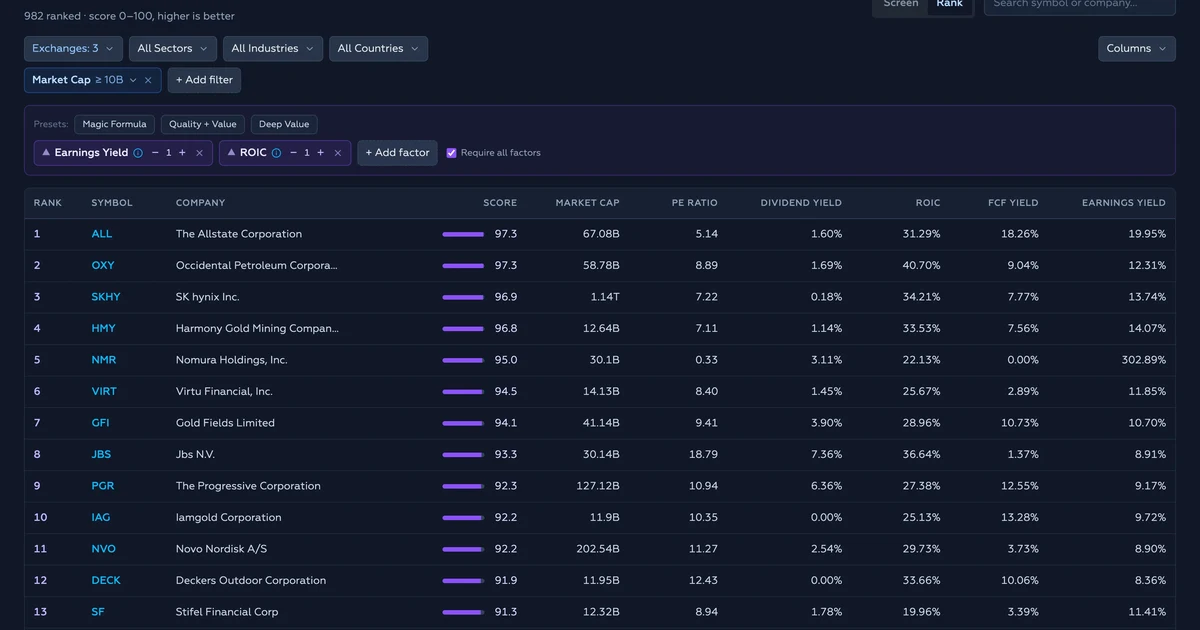The height and width of the screenshot is (630, 1200).
Task: Apply the Magic Formula preset
Action: click(x=115, y=124)
